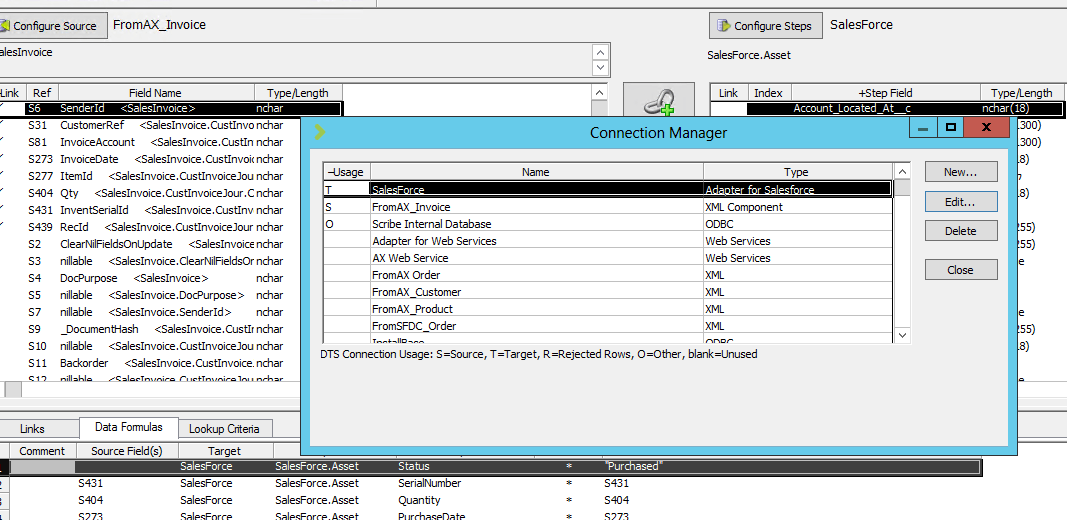Click the connection list scroll-up arrow
Viewport: 1067px width, 520px height.
pyautogui.click(x=902, y=172)
